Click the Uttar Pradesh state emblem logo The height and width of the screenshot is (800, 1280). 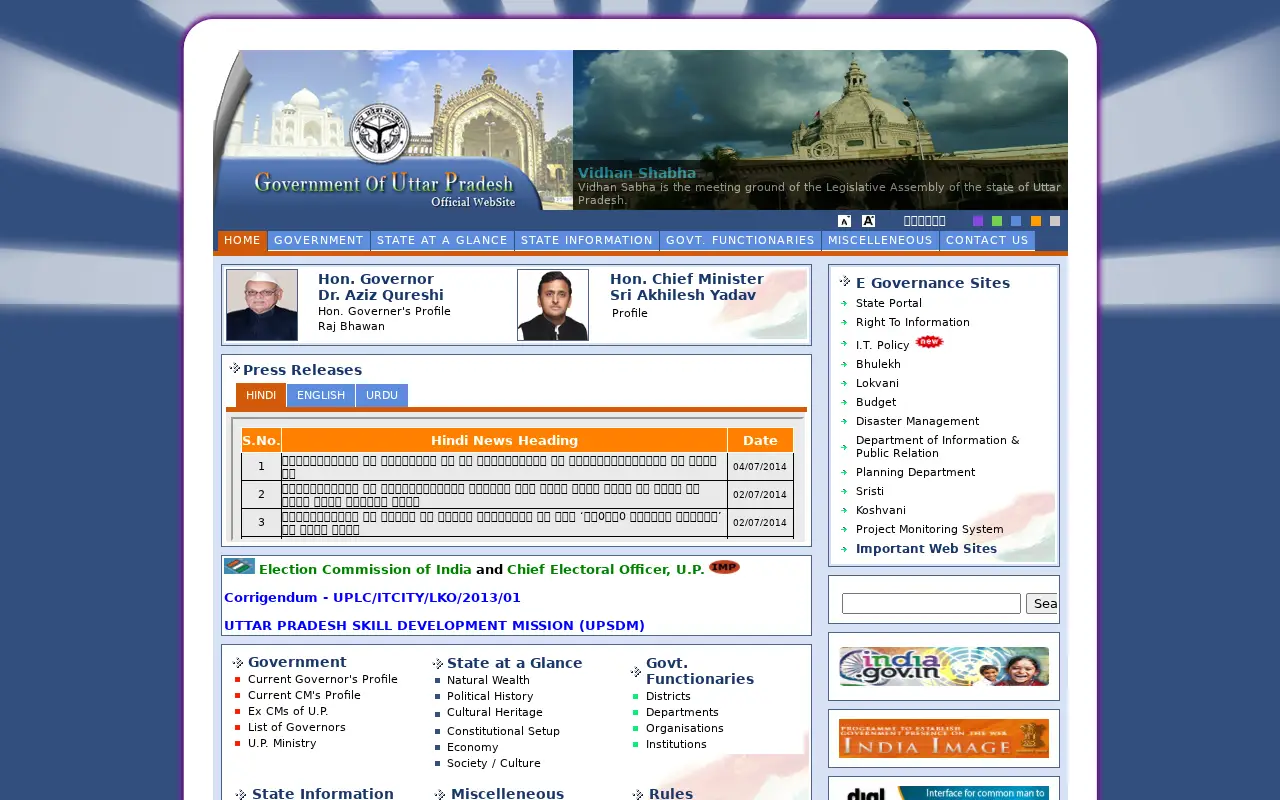click(x=380, y=133)
